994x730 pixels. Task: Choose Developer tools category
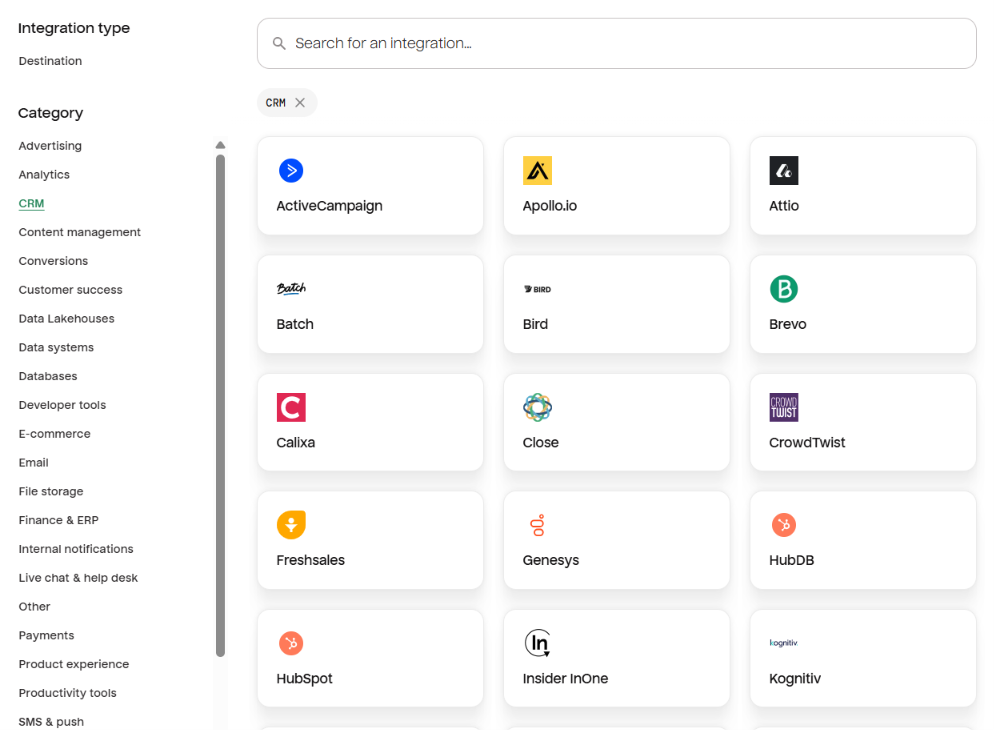click(x=62, y=405)
